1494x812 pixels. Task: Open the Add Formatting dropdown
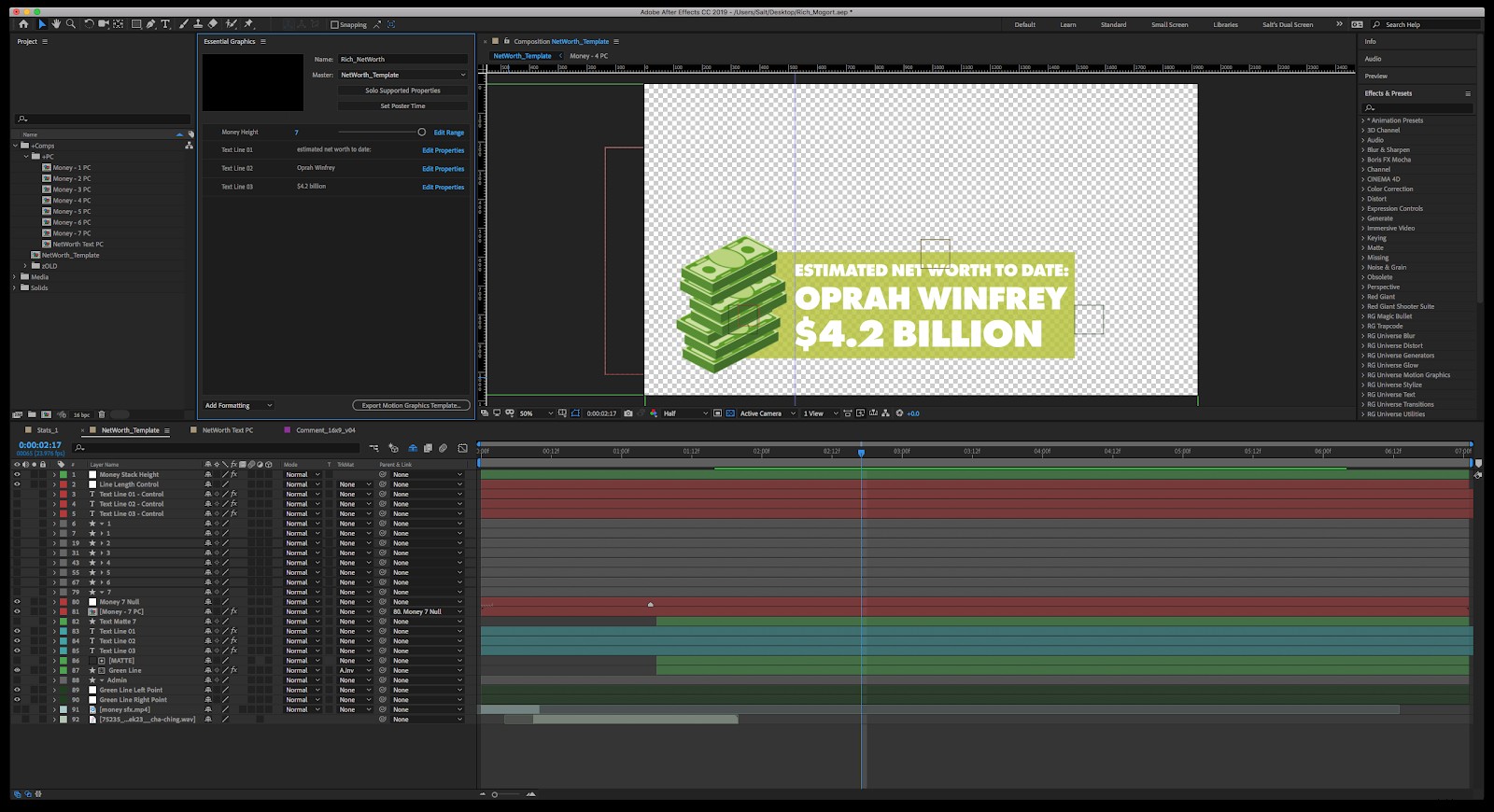[238, 405]
